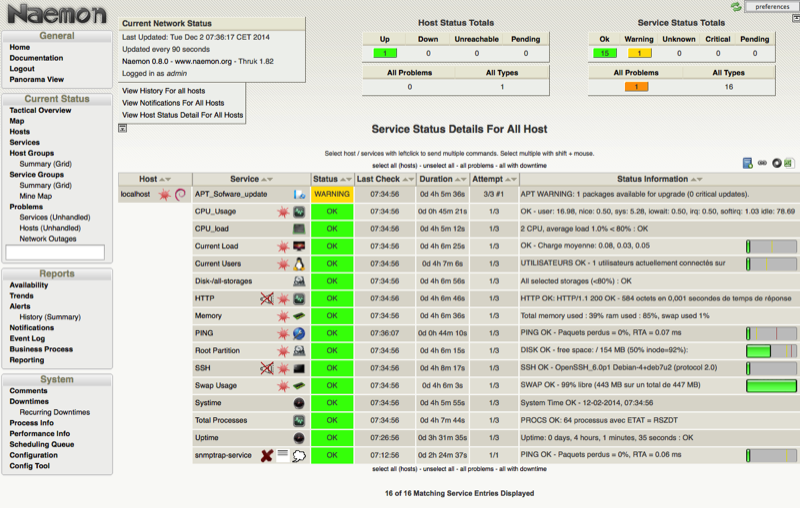800x508 pixels.
Task: Open Tactical Overview in the sidebar
Action: [40, 110]
